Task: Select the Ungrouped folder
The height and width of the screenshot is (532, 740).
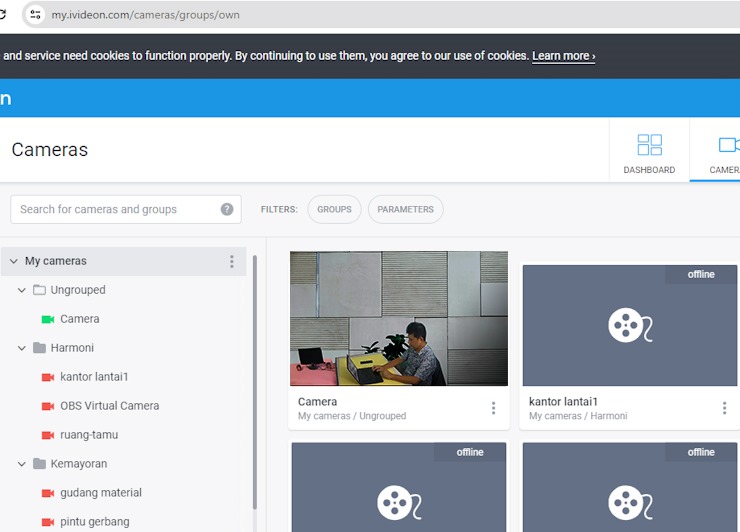Action: point(78,290)
